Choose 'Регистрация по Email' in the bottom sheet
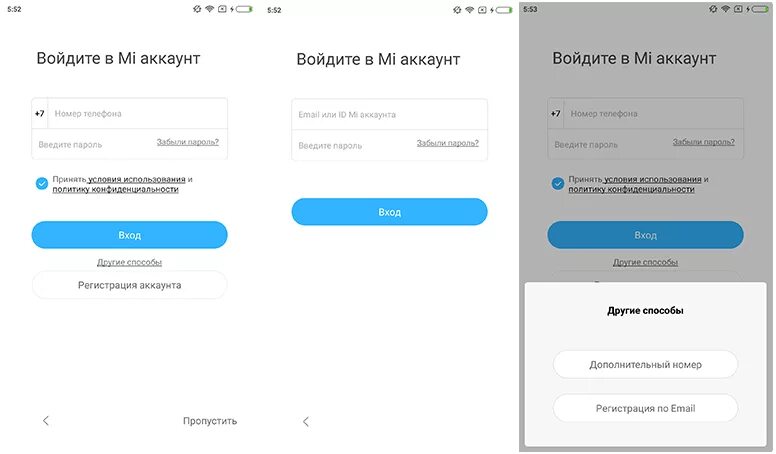 pos(645,408)
